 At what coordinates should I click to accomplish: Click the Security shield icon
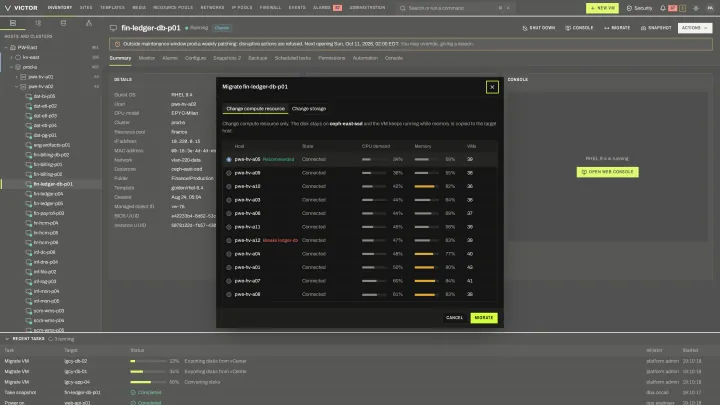point(629,8)
